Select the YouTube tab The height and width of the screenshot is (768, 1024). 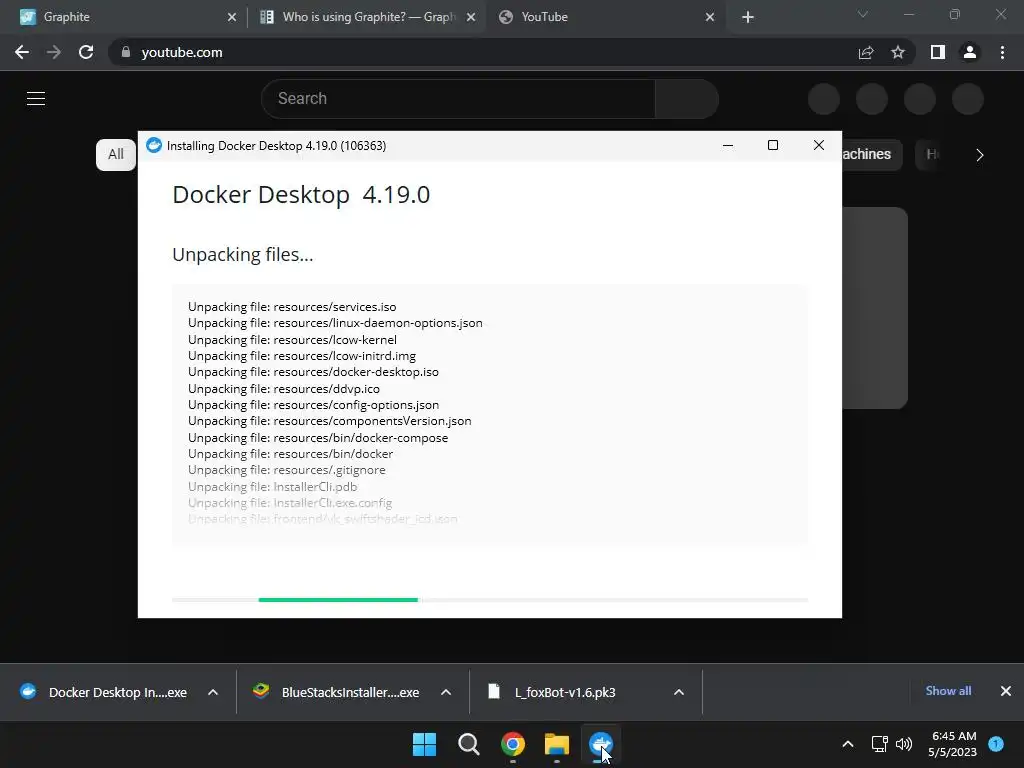pyautogui.click(x=607, y=17)
